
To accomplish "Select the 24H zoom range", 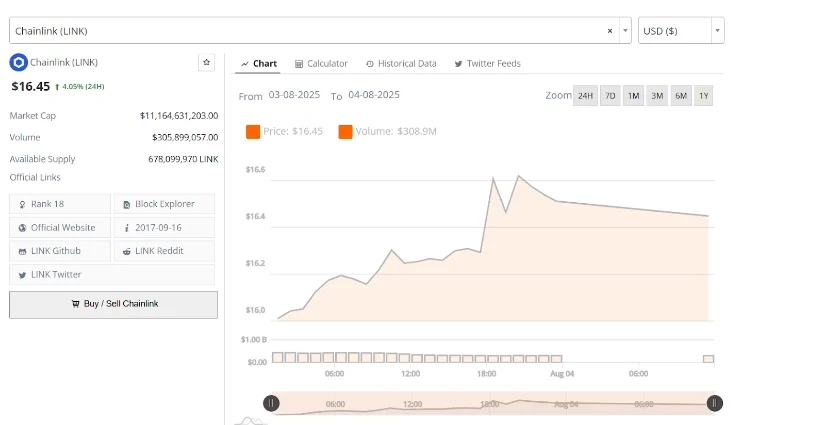I will 585,96.
